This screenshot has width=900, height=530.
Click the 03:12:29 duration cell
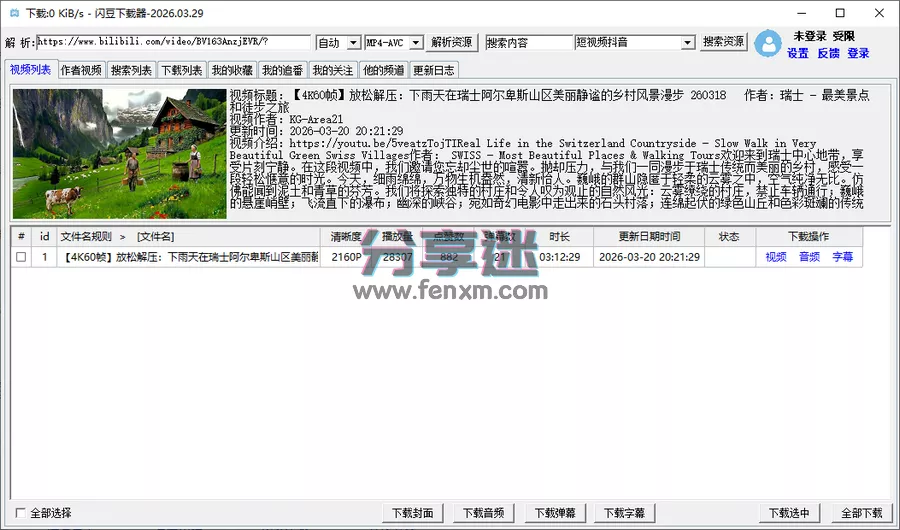pos(560,257)
